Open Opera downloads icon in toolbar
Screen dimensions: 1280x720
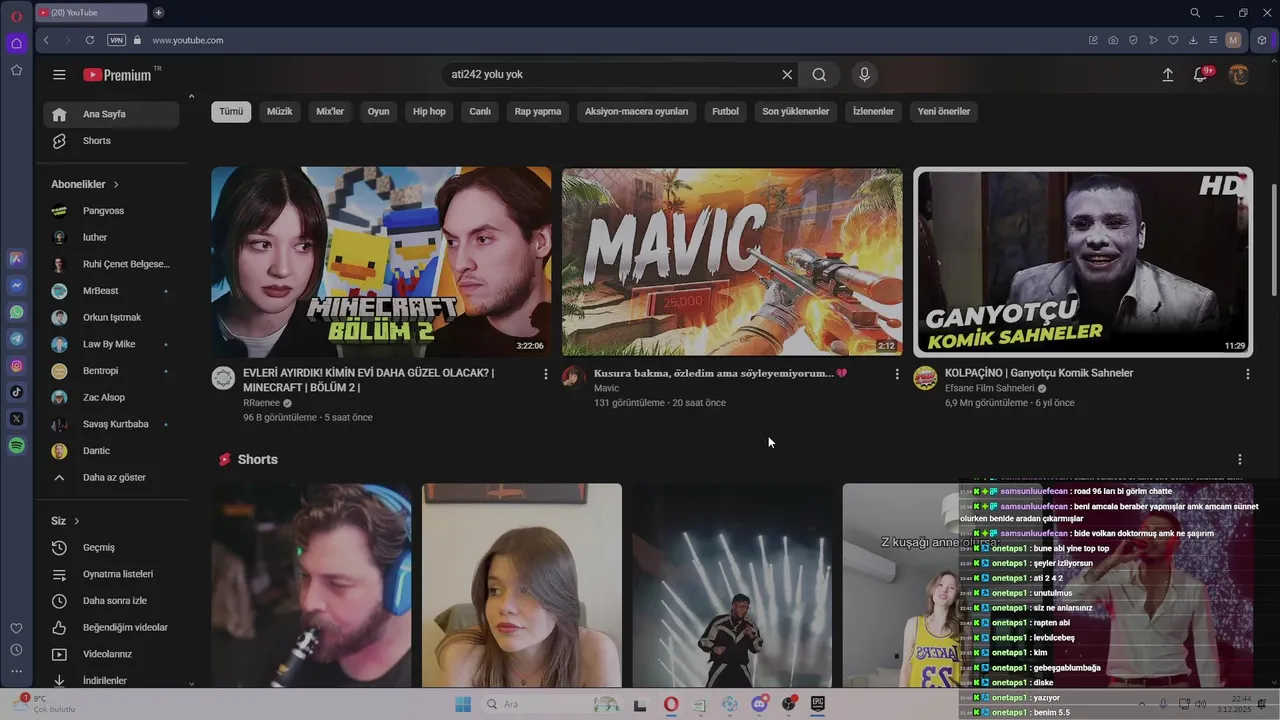(1193, 40)
